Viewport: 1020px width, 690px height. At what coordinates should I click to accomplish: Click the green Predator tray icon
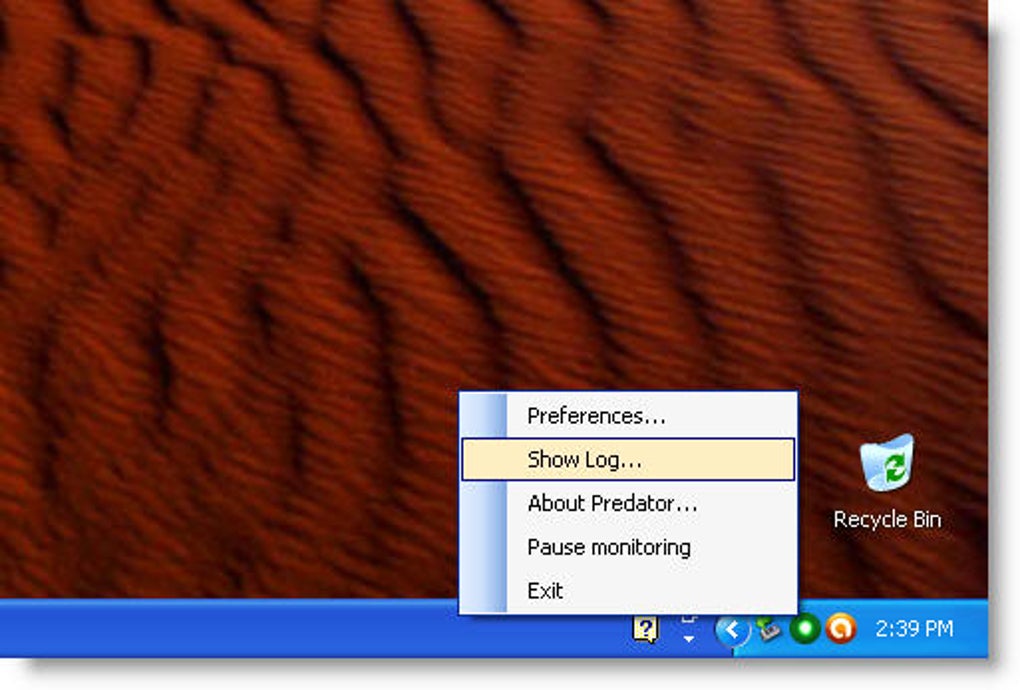coord(805,629)
